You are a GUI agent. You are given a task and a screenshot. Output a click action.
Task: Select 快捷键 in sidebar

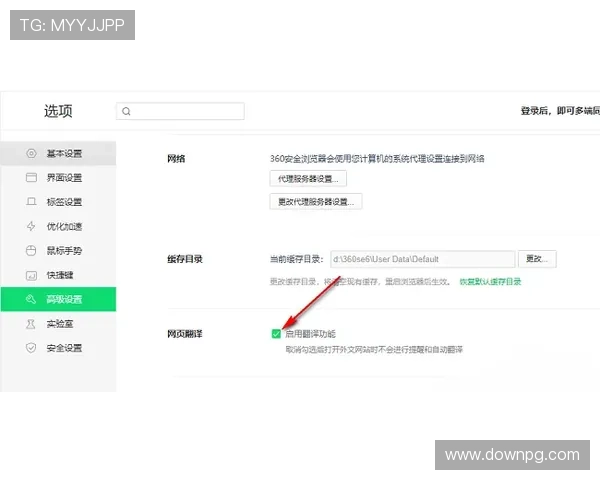[x=58, y=275]
